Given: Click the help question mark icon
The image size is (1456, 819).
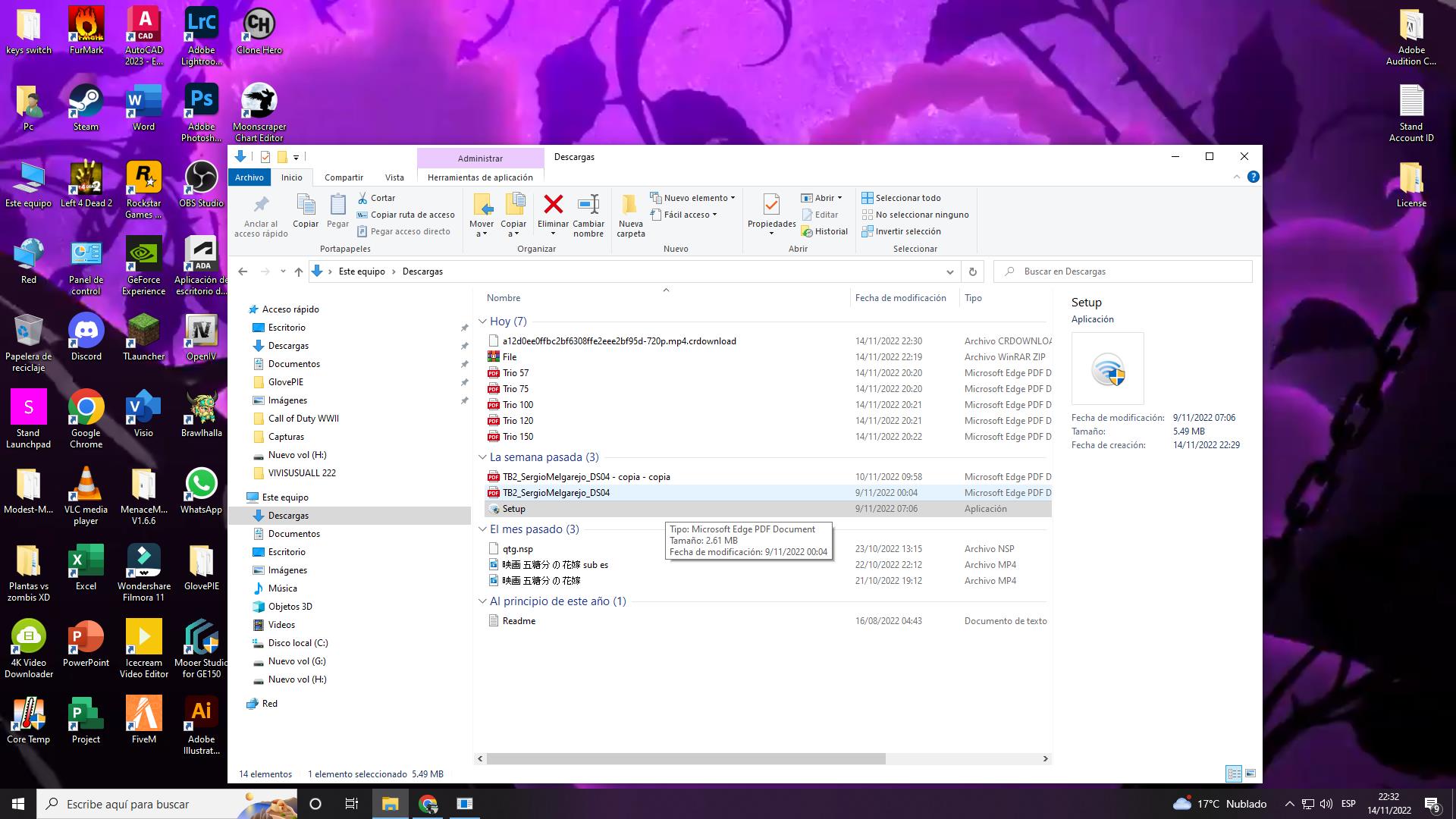Looking at the screenshot, I should click(1253, 177).
